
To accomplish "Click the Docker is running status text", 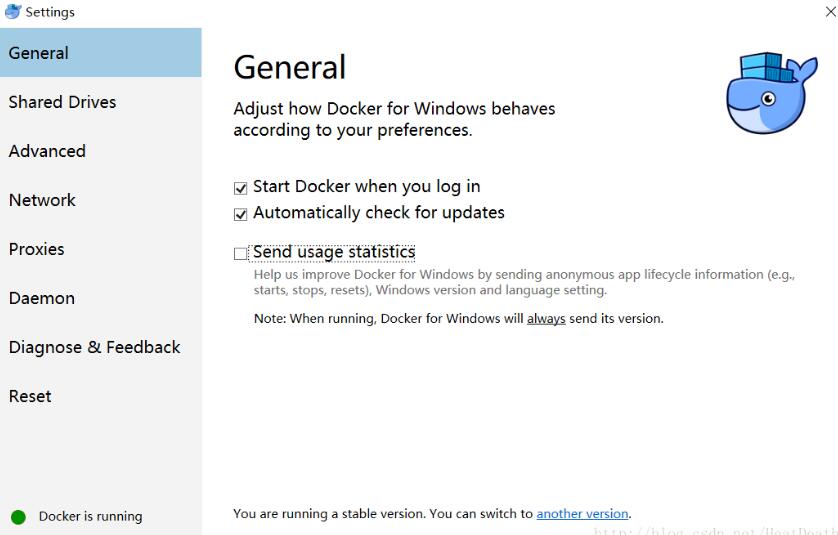I will pyautogui.click(x=90, y=516).
